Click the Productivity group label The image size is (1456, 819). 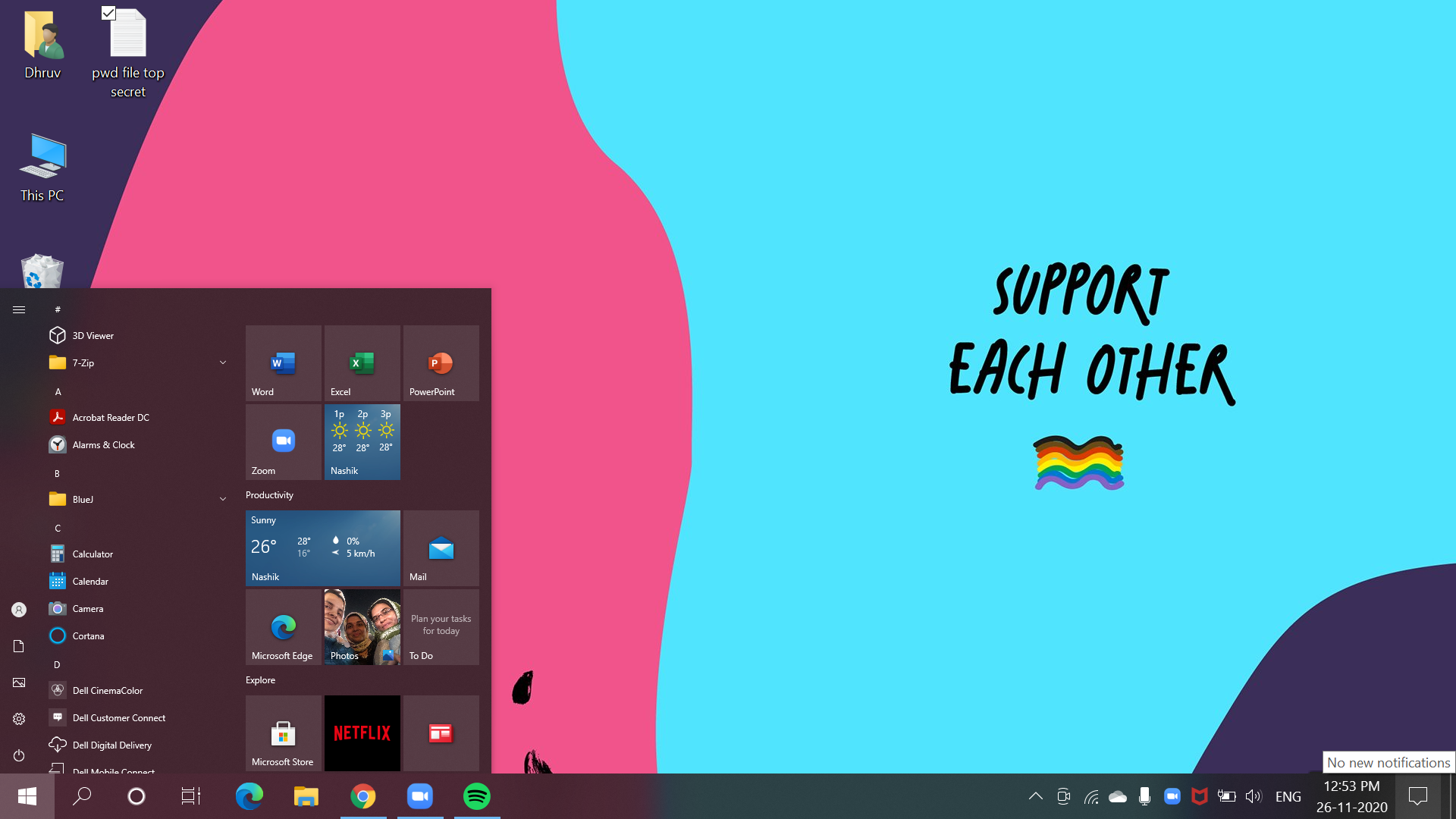269,495
